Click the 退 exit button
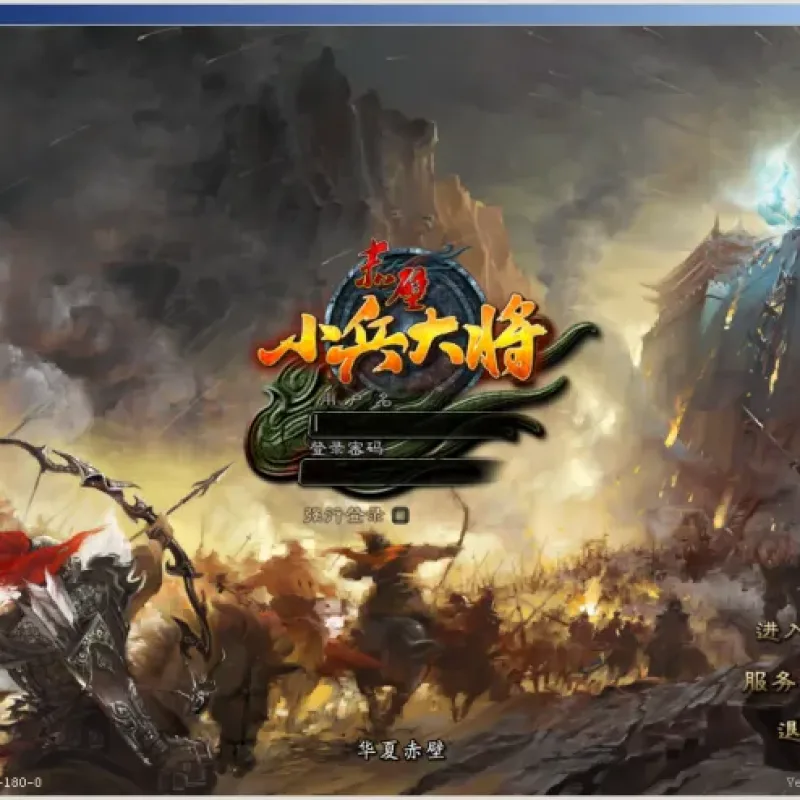 (788, 730)
